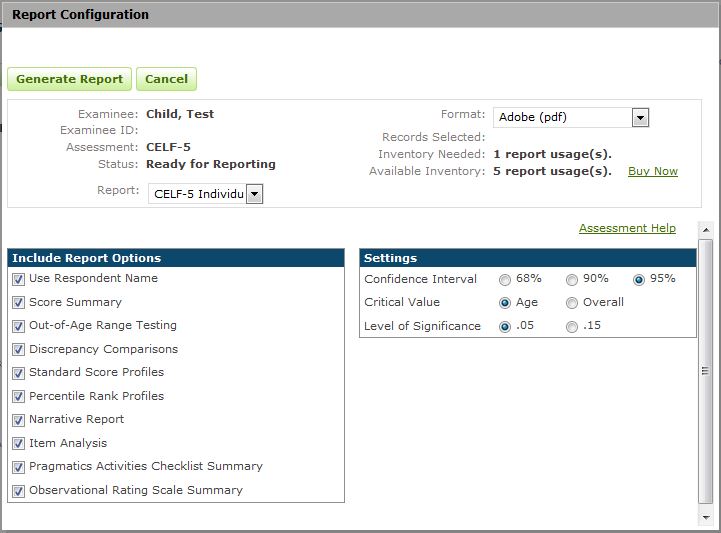721x533 pixels.
Task: Uncheck Use Respondent Name option
Action: [19, 279]
